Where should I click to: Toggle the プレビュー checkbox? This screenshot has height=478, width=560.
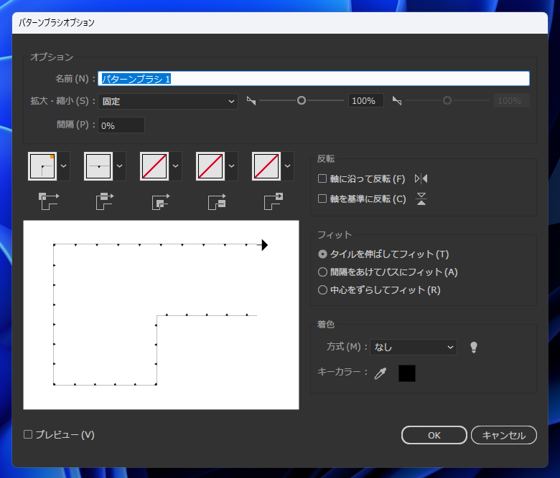click(28, 434)
